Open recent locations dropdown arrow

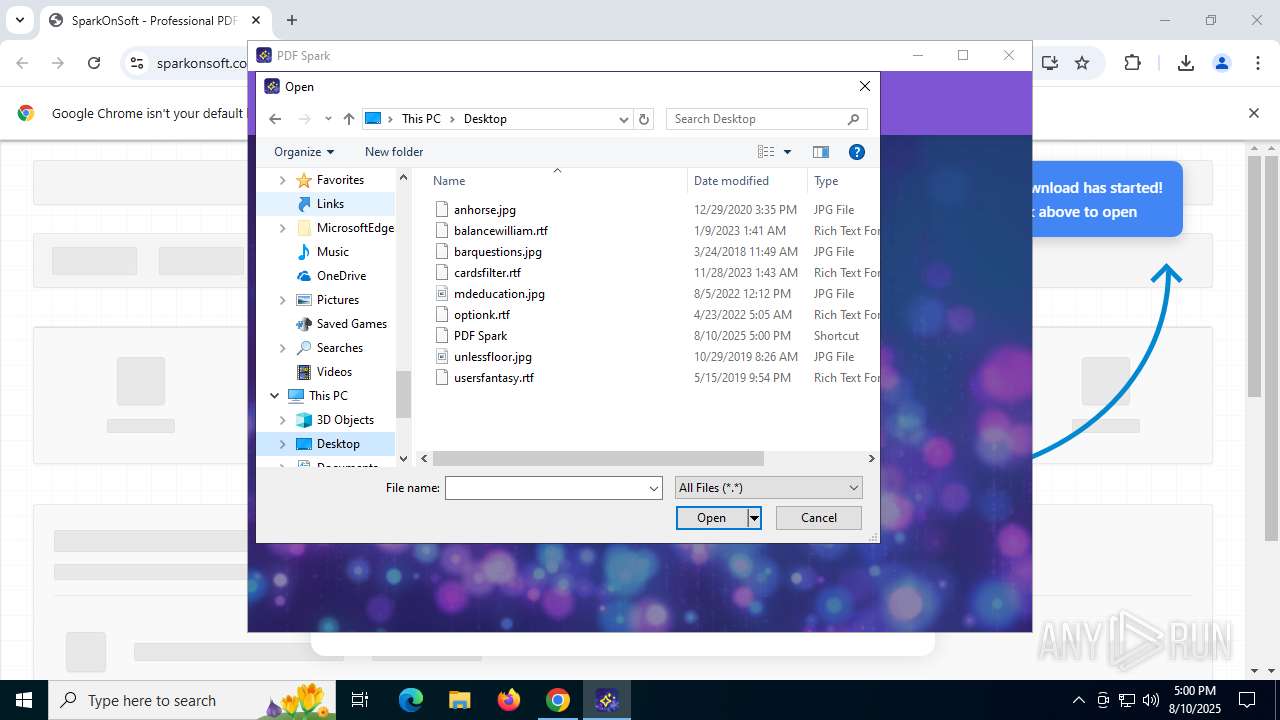(x=328, y=119)
